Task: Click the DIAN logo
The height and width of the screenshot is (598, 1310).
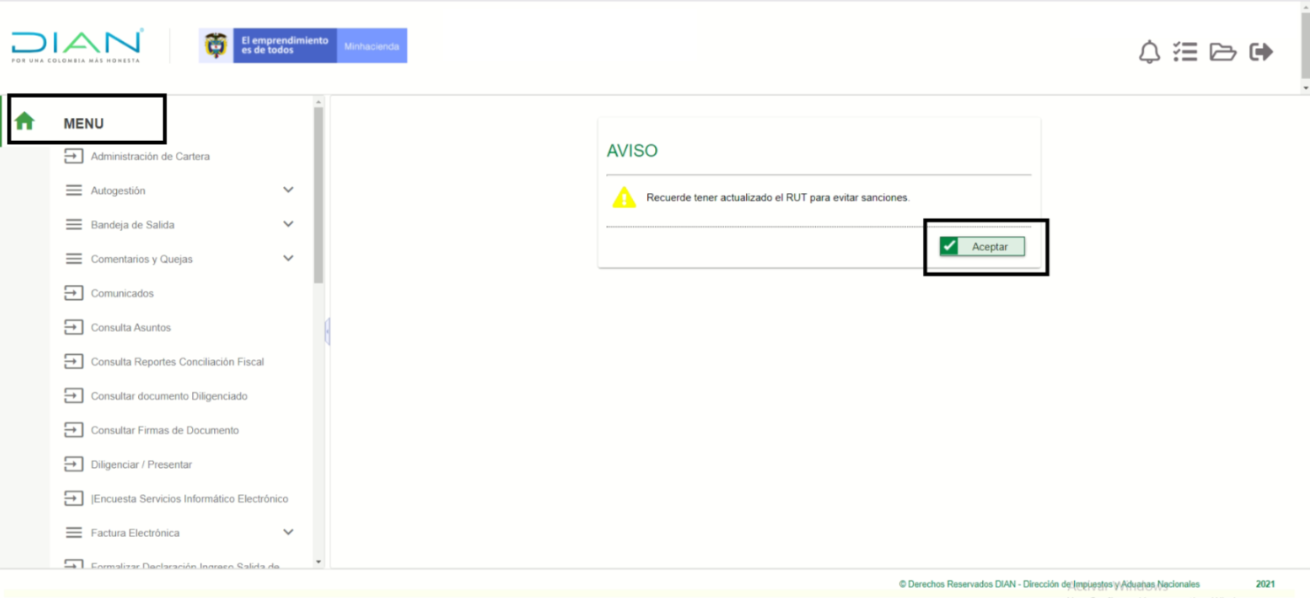Action: click(x=77, y=45)
